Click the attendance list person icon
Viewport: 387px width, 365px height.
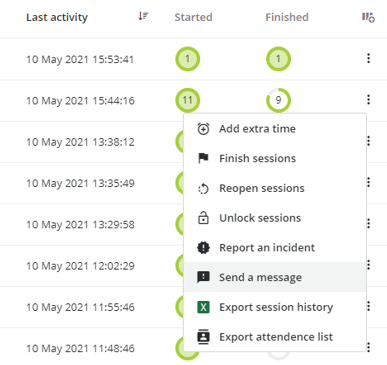203,337
